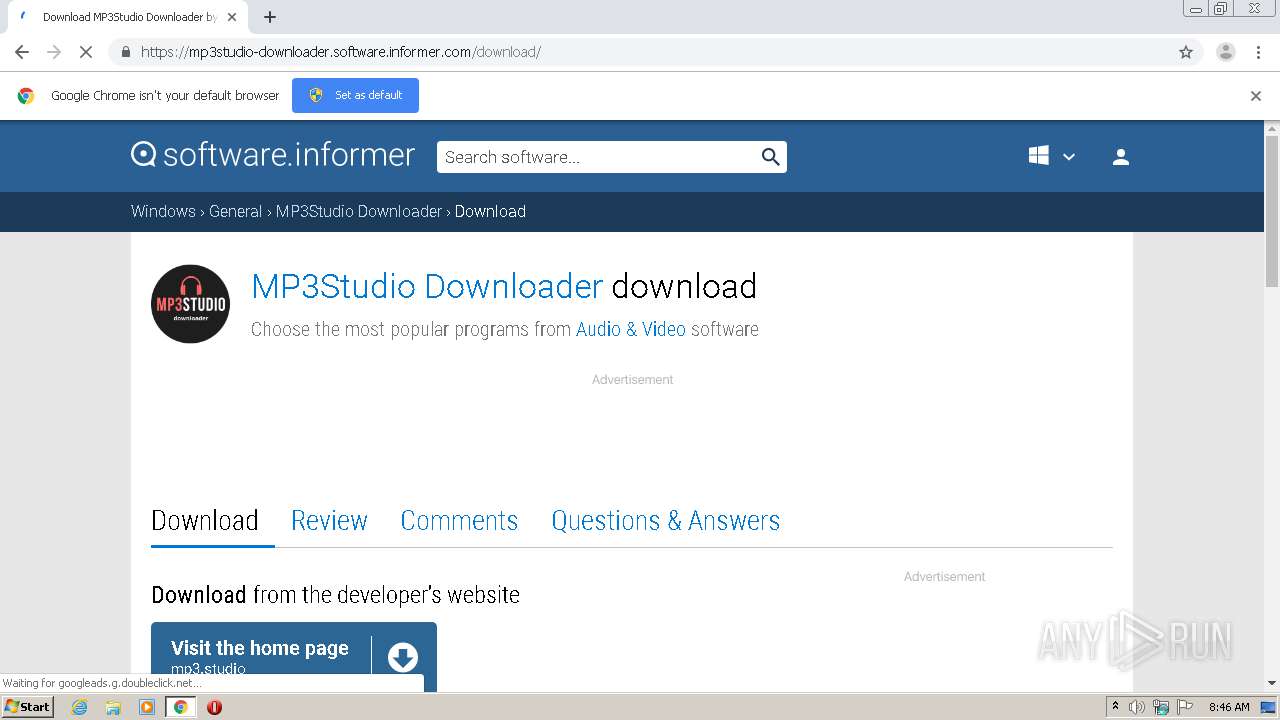Bookmark this page with star icon

point(1186,52)
